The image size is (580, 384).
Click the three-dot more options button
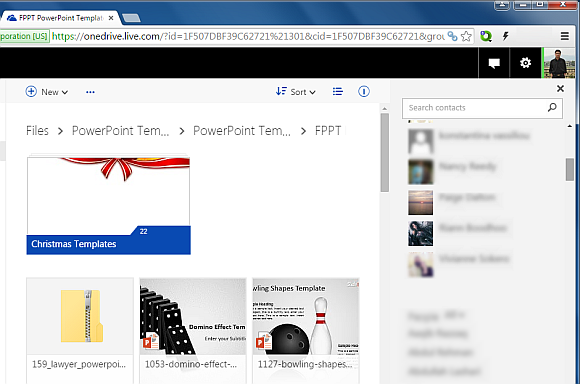(x=90, y=92)
